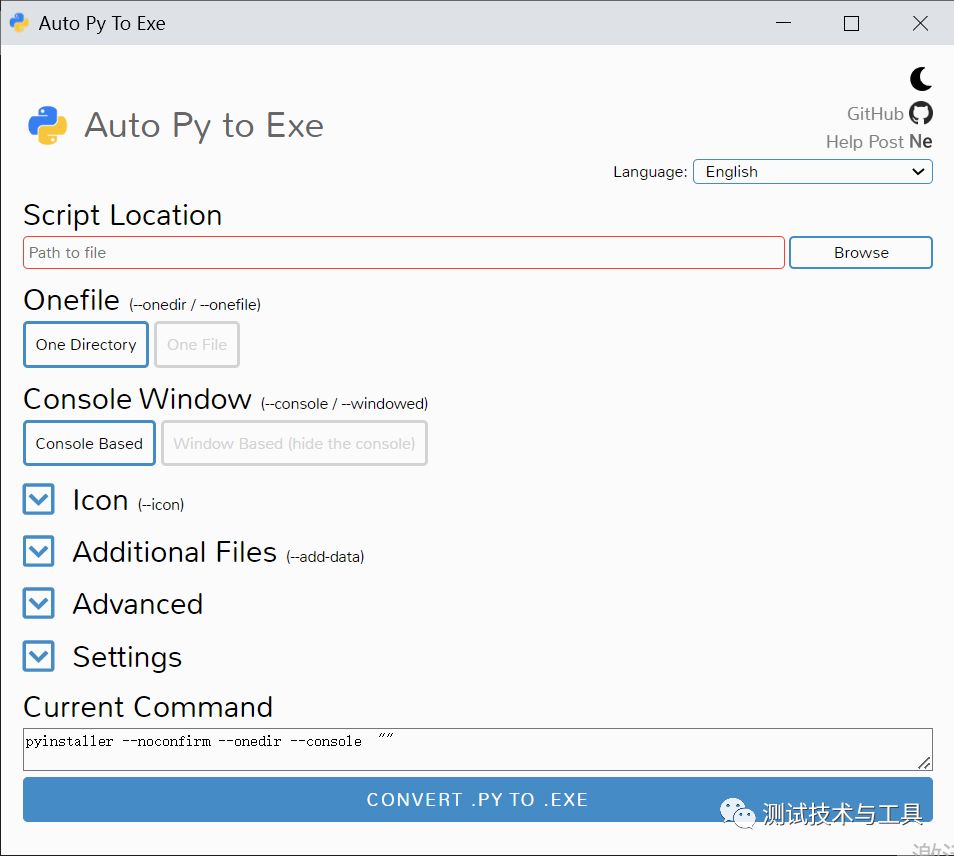
Task: Click the Path to file input field
Action: pos(403,252)
